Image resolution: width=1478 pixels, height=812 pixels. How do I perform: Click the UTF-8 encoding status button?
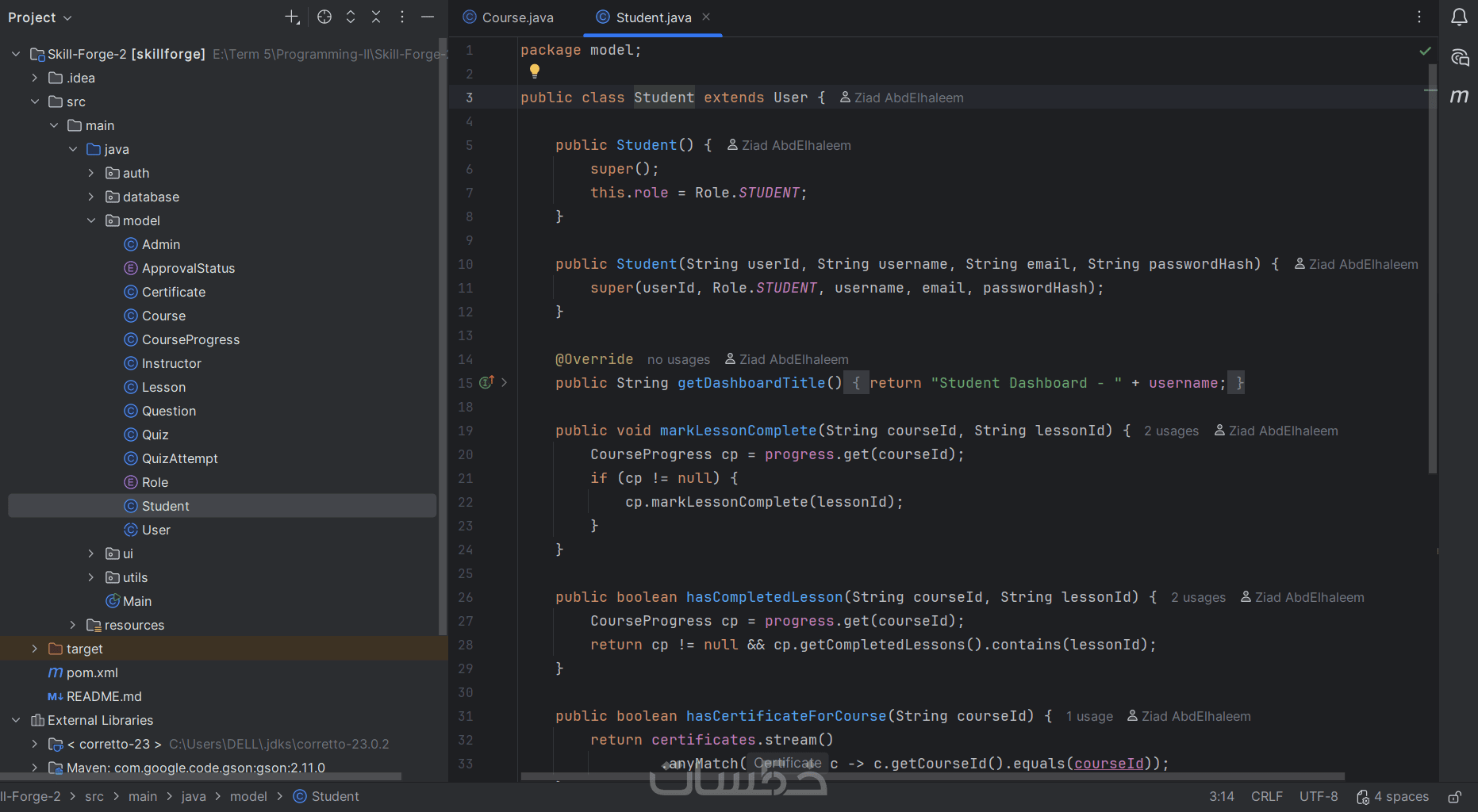tap(1318, 796)
